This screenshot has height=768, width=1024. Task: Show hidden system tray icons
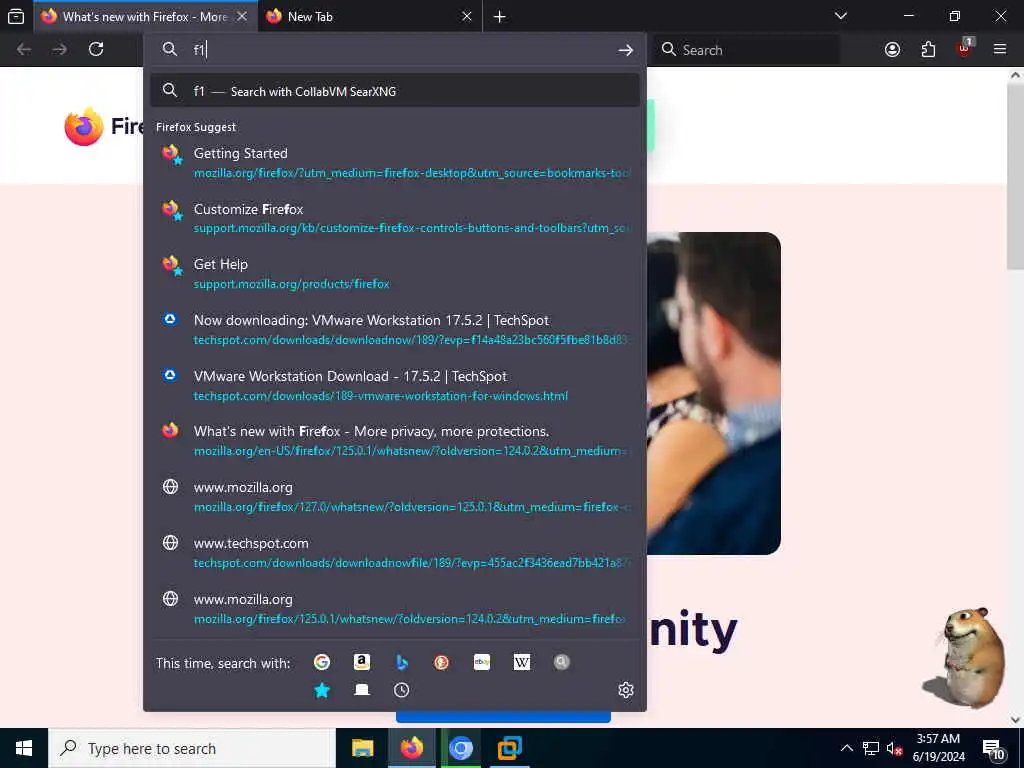coord(846,748)
